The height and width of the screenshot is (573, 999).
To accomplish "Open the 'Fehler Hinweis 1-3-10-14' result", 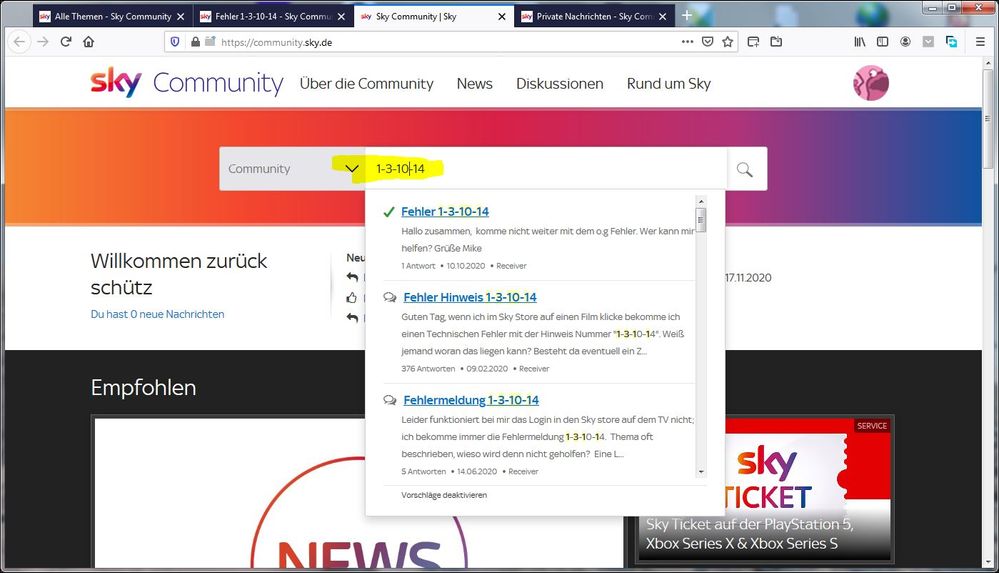I will (x=470, y=297).
